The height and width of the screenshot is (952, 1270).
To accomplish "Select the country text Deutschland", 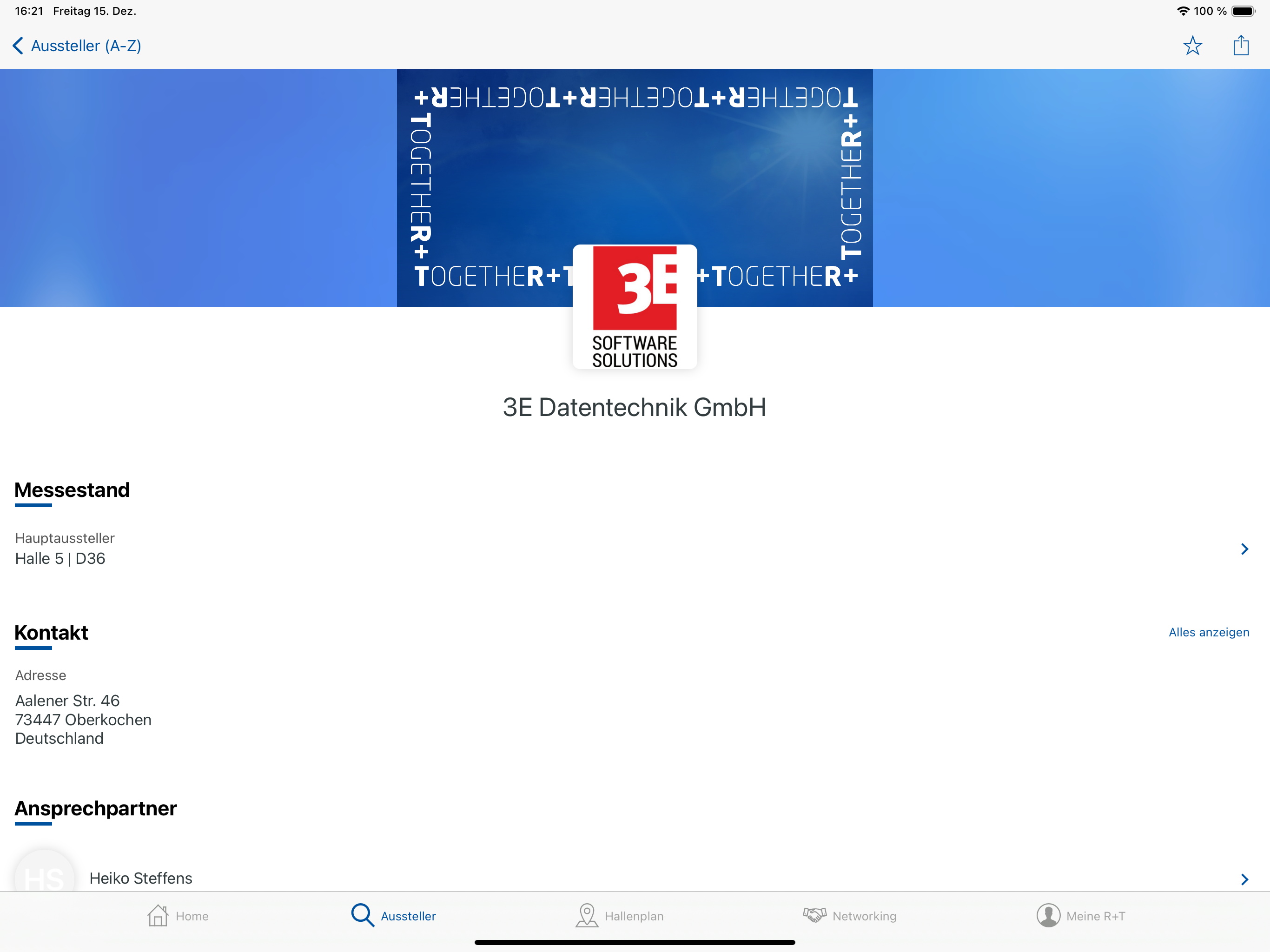I will (59, 738).
